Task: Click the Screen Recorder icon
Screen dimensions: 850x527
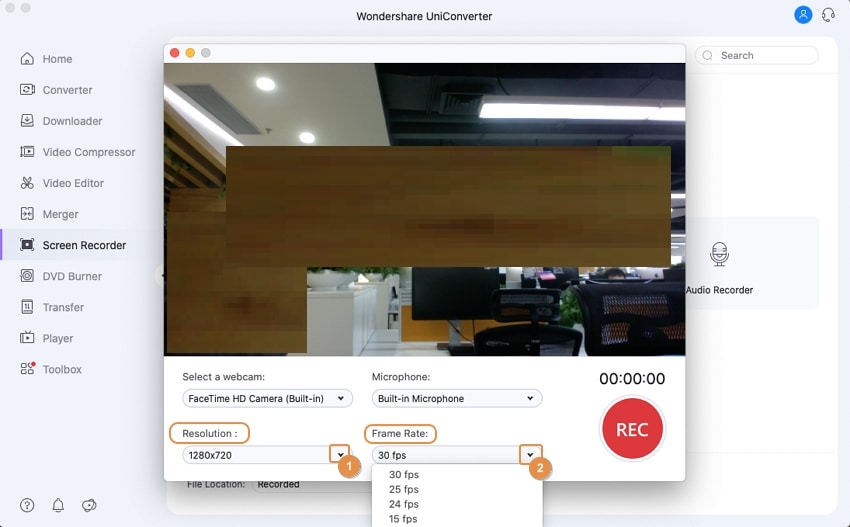Action: tap(27, 245)
